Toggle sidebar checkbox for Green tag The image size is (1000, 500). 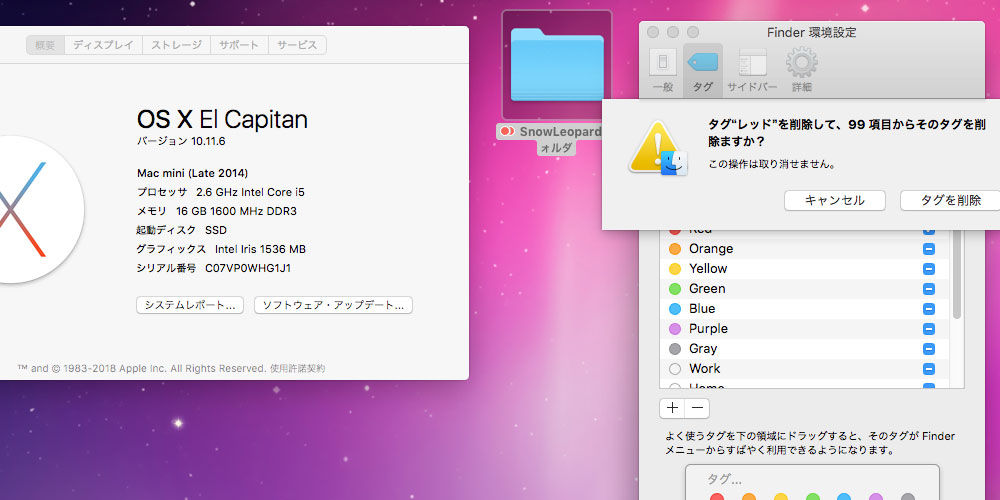pyautogui.click(x=929, y=289)
